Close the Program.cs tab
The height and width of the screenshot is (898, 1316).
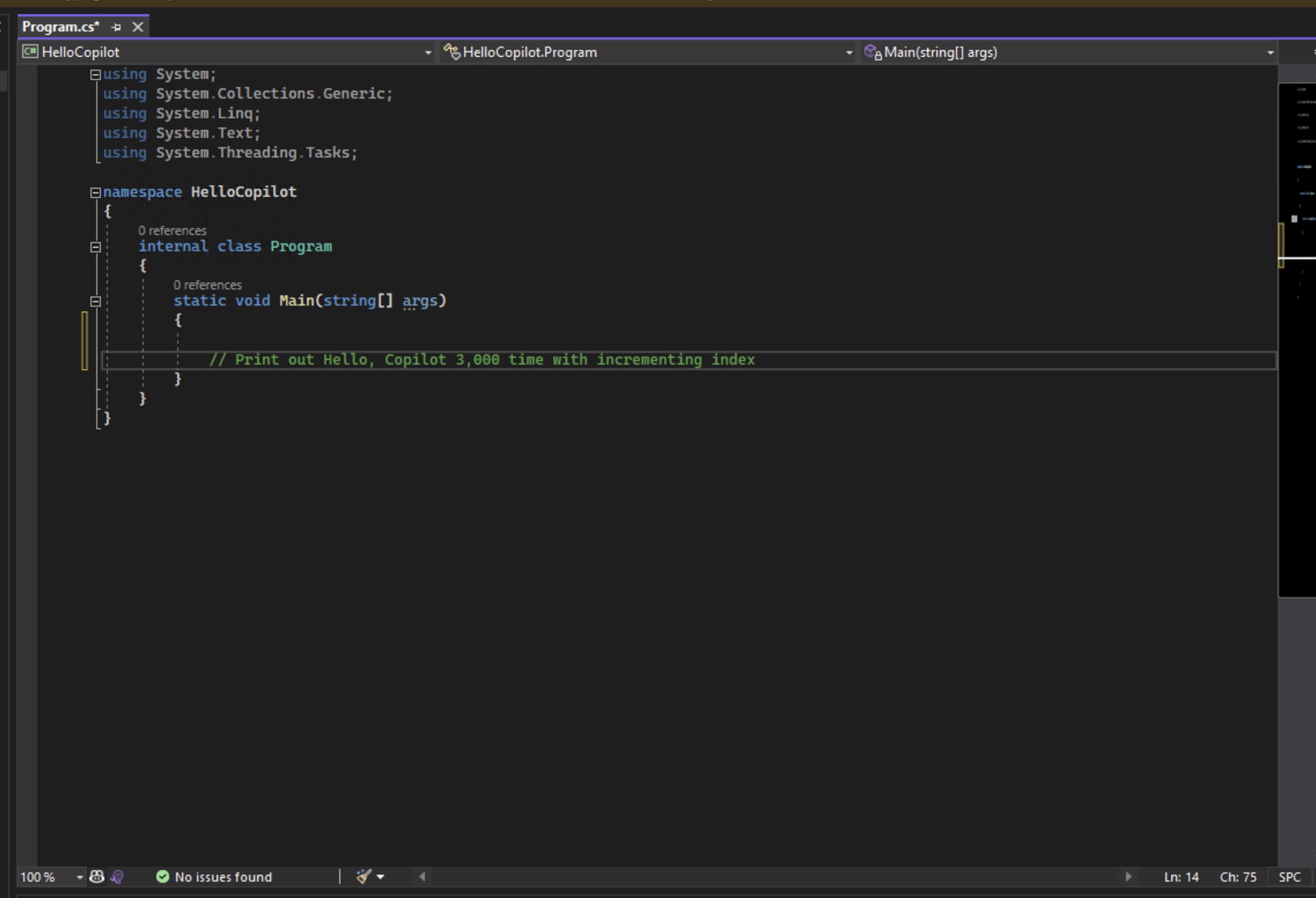tap(138, 27)
